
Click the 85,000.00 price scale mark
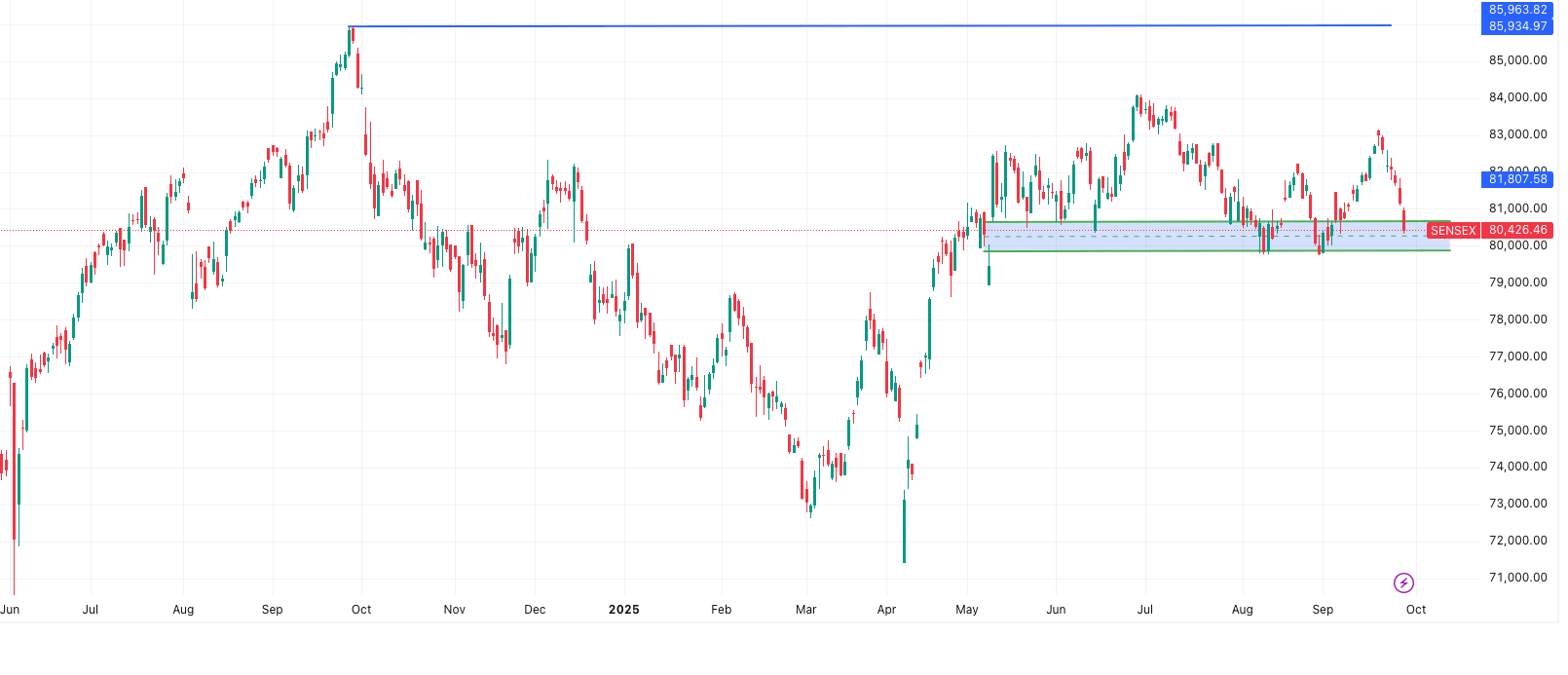(x=1517, y=60)
